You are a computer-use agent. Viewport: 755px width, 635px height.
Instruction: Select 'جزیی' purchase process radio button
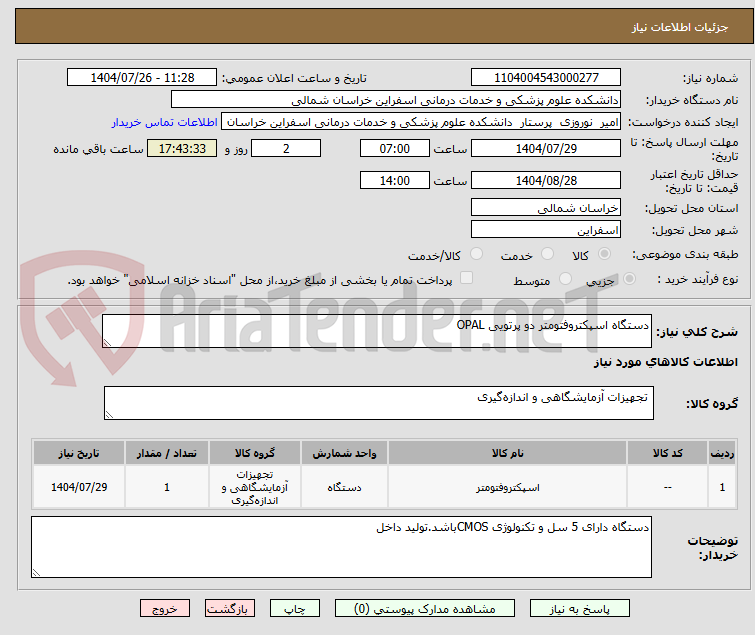[629, 279]
